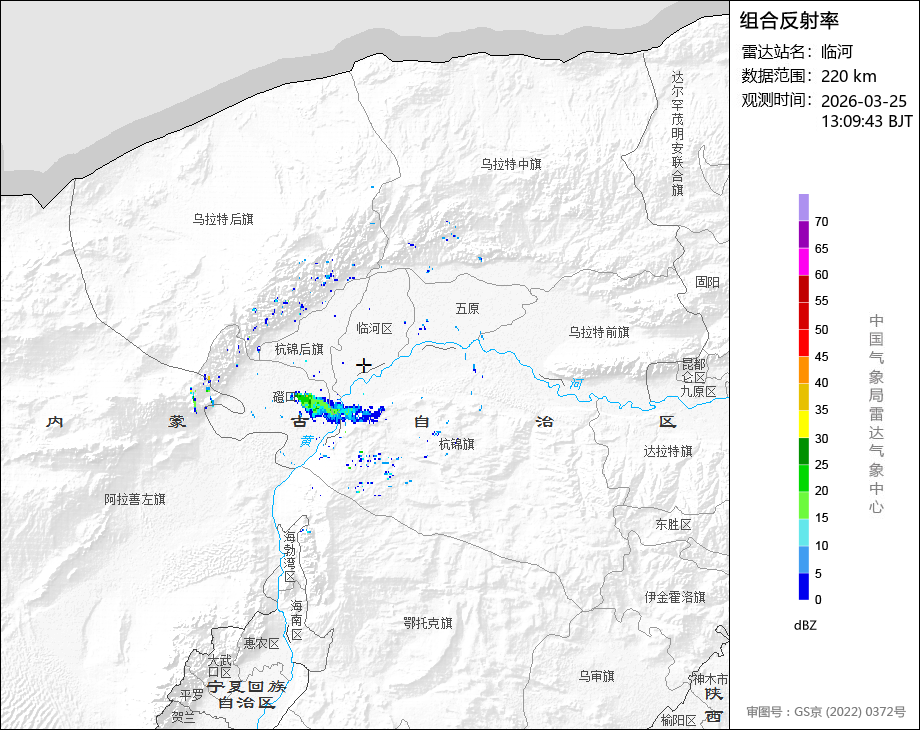Click the radar station cross marker
The image size is (920, 730).
(364, 366)
